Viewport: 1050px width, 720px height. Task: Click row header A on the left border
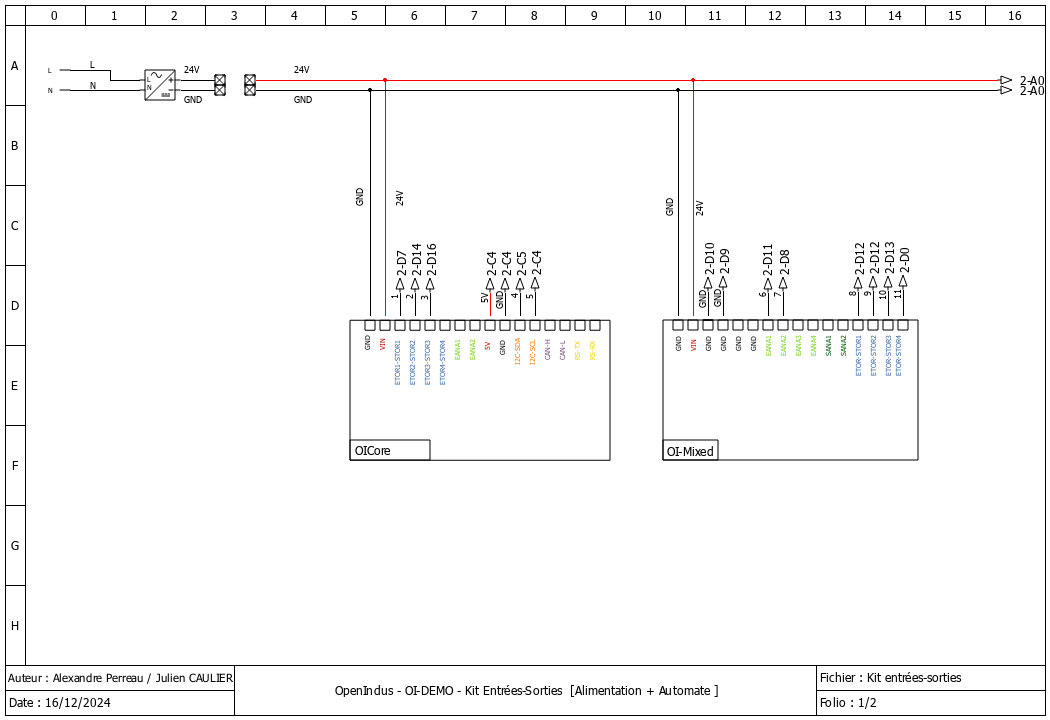[x=13, y=64]
